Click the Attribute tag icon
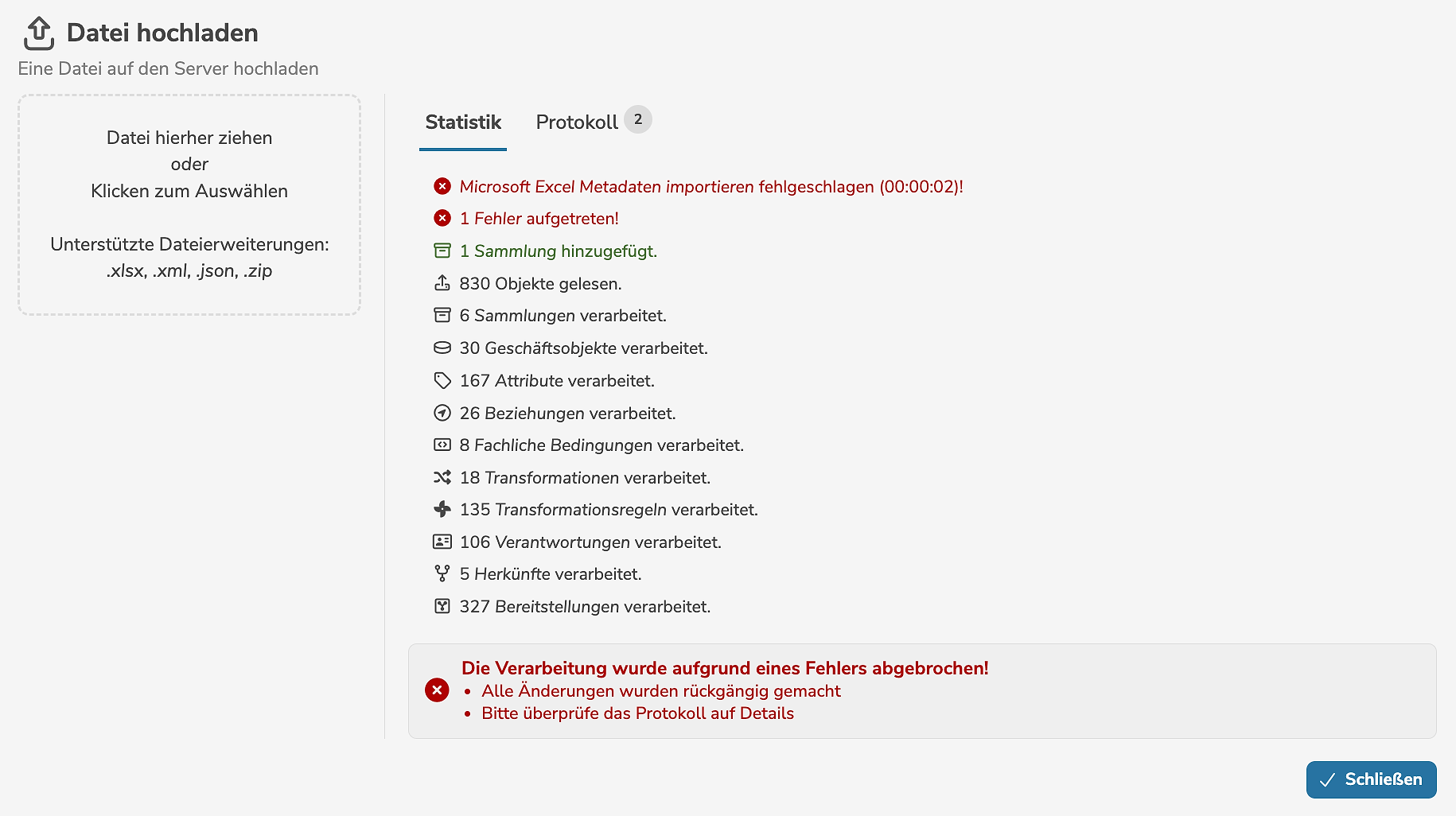This screenshot has width=1456, height=816. [442, 380]
